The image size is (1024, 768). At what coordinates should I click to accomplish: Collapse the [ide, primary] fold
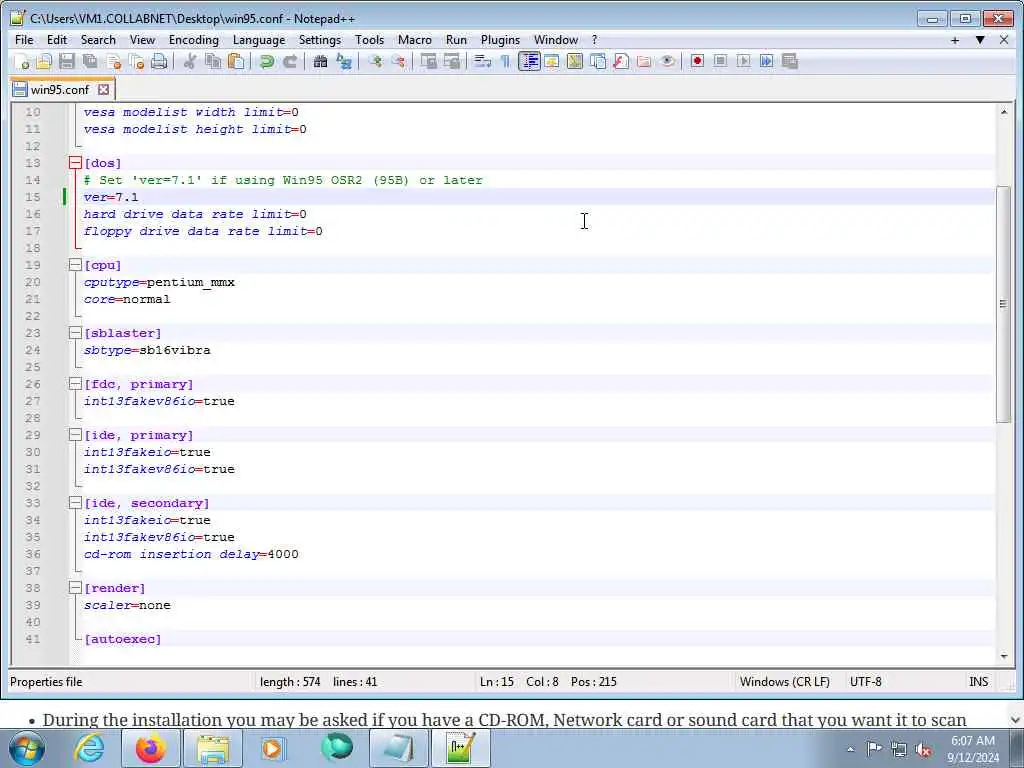(75, 435)
